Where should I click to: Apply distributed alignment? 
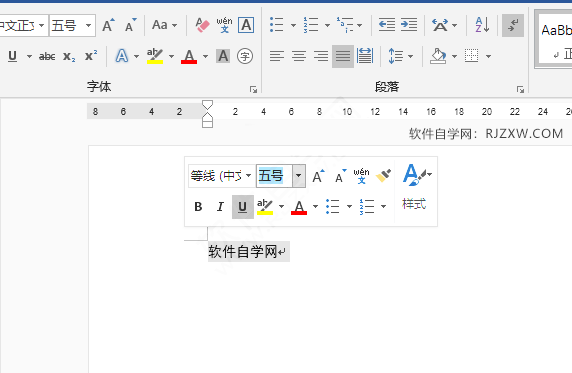pyautogui.click(x=365, y=56)
